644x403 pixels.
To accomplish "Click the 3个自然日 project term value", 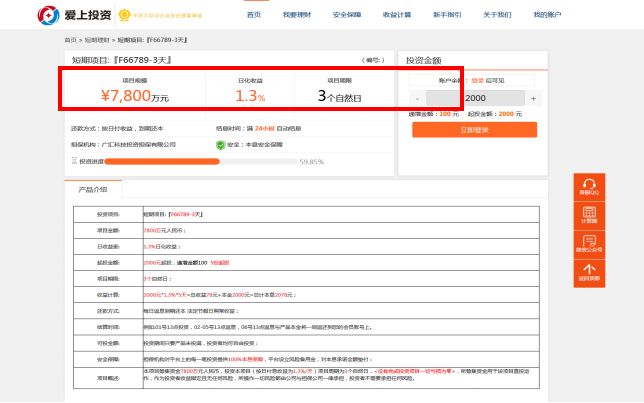I will click(339, 96).
